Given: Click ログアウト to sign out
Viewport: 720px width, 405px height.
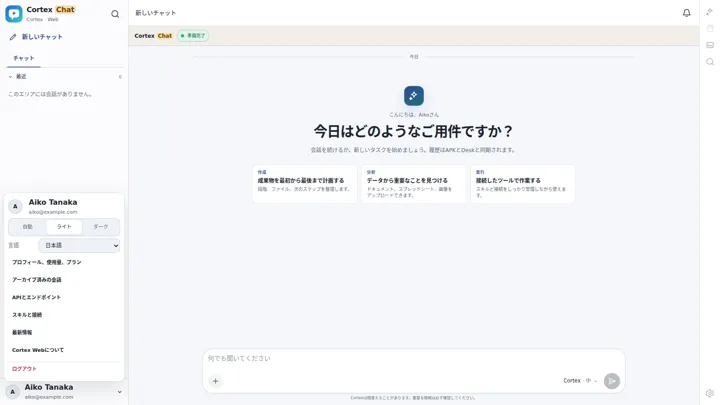Looking at the screenshot, I should 64,369.
